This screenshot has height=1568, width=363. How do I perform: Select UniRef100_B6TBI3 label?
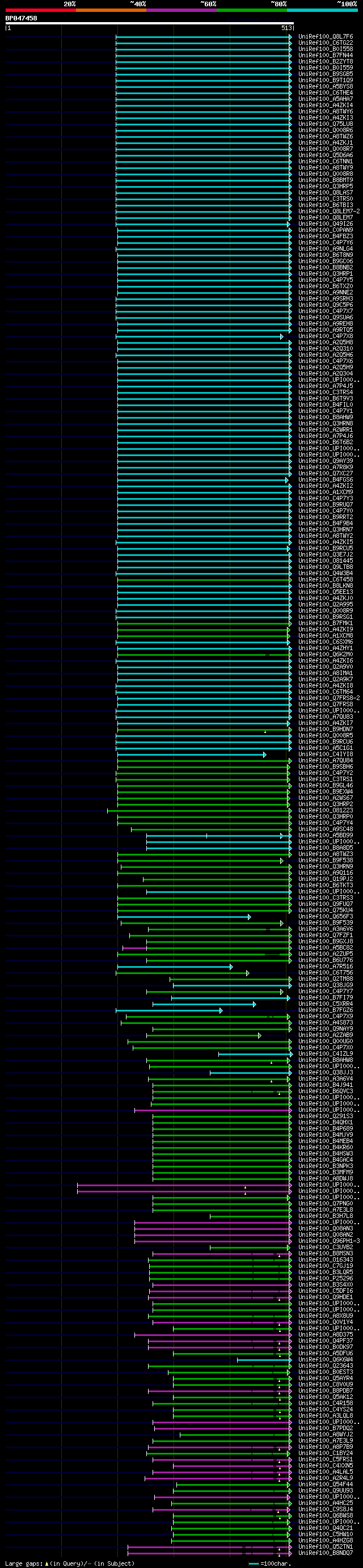pos(325,205)
